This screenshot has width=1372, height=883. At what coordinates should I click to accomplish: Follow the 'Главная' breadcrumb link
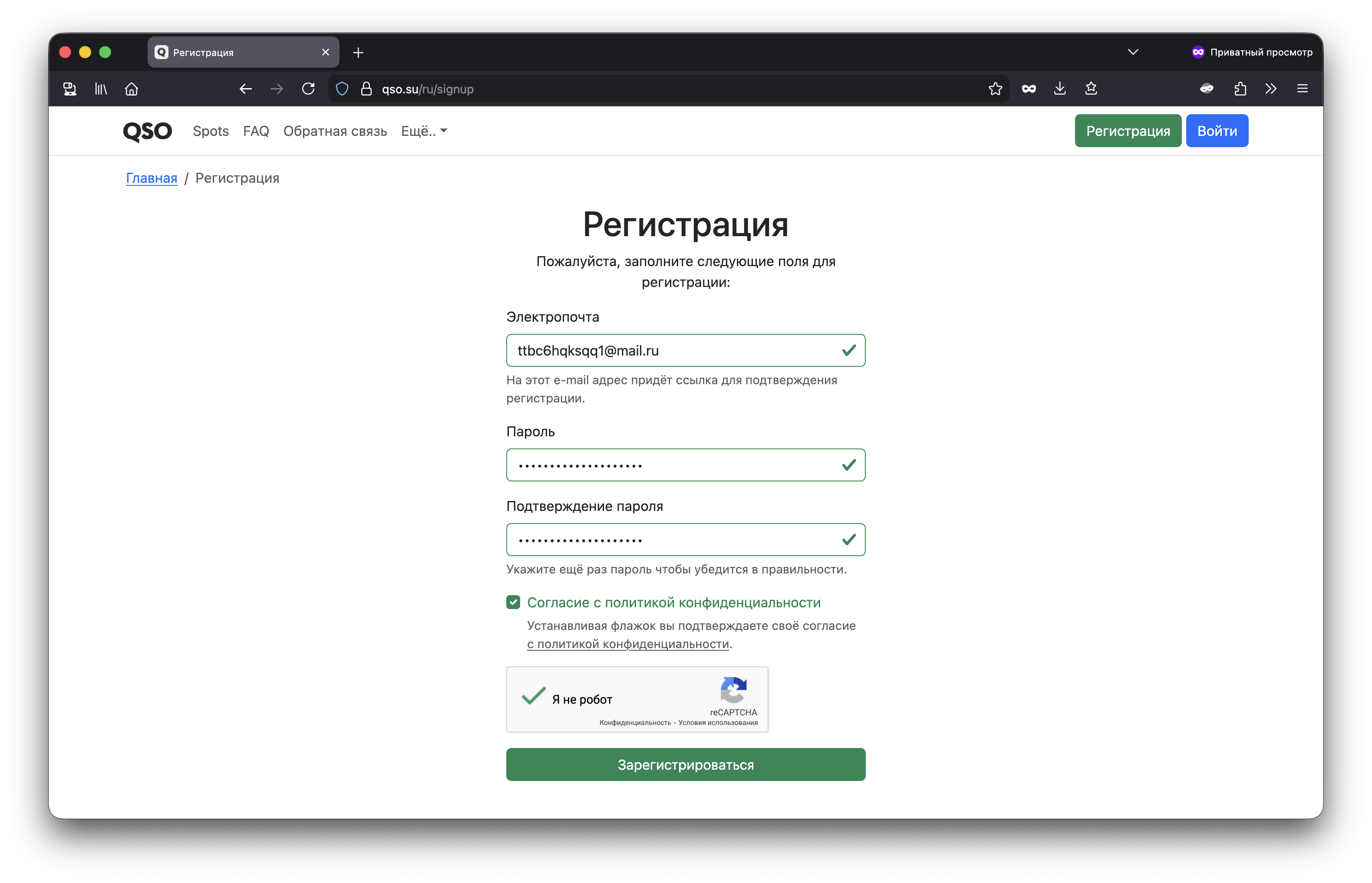pos(152,178)
